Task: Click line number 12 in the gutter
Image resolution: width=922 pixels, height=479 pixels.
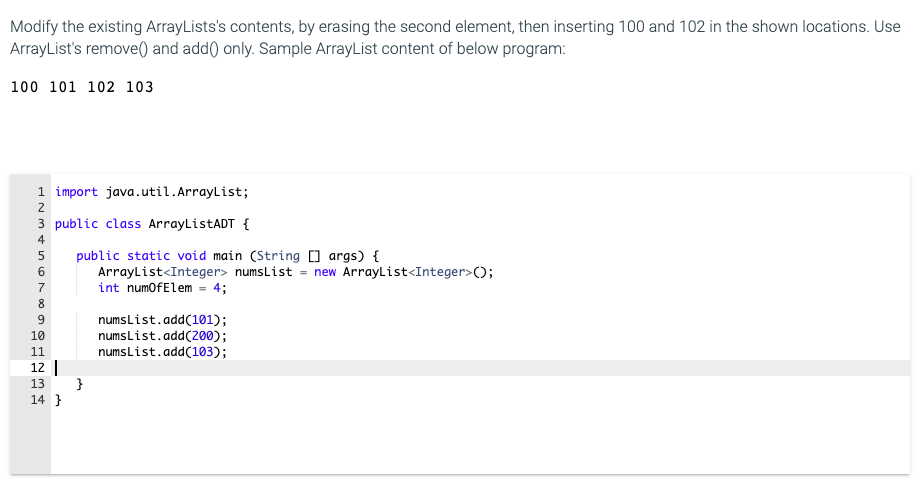Action: 38,368
